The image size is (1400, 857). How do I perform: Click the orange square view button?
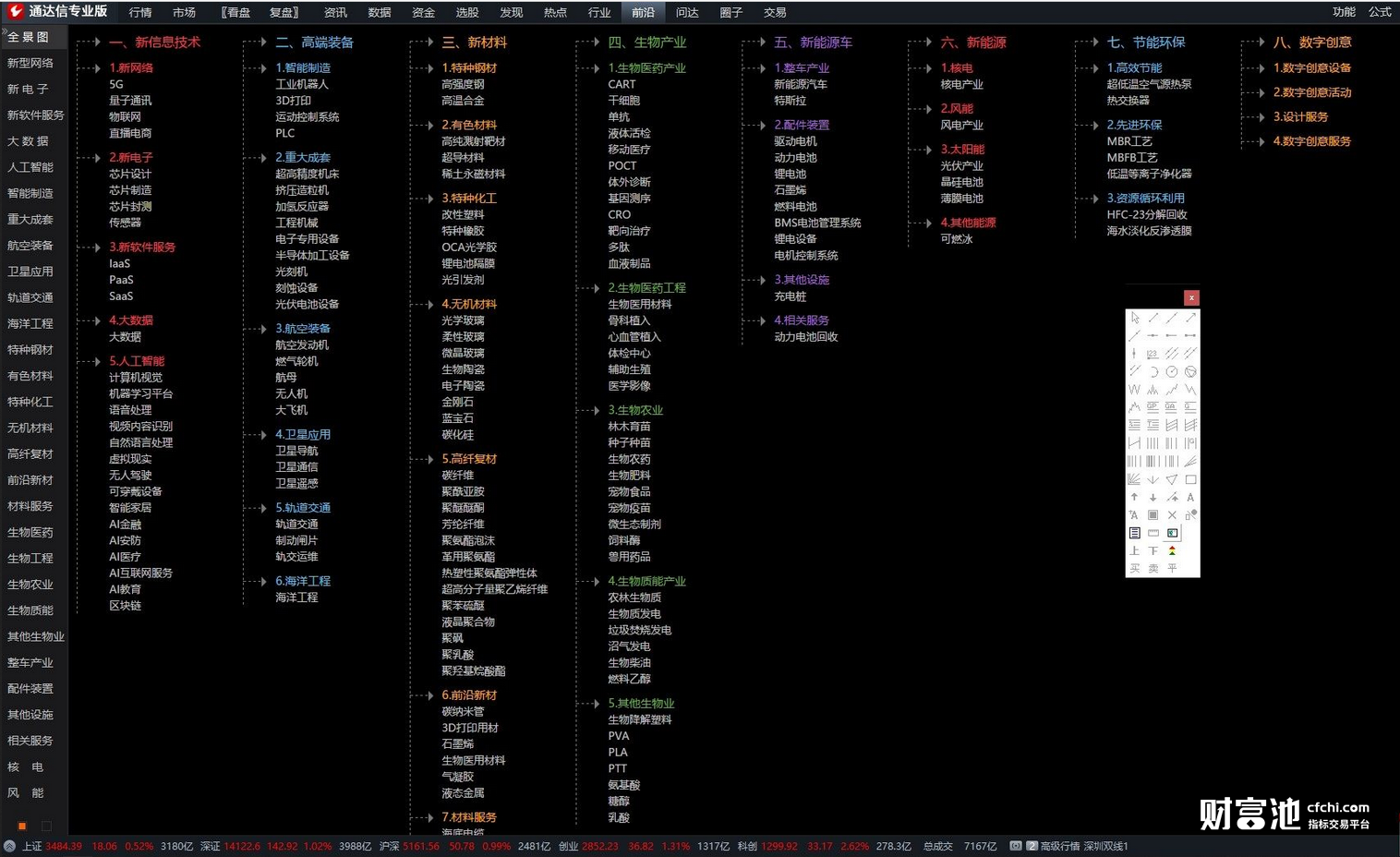pyautogui.click(x=22, y=826)
